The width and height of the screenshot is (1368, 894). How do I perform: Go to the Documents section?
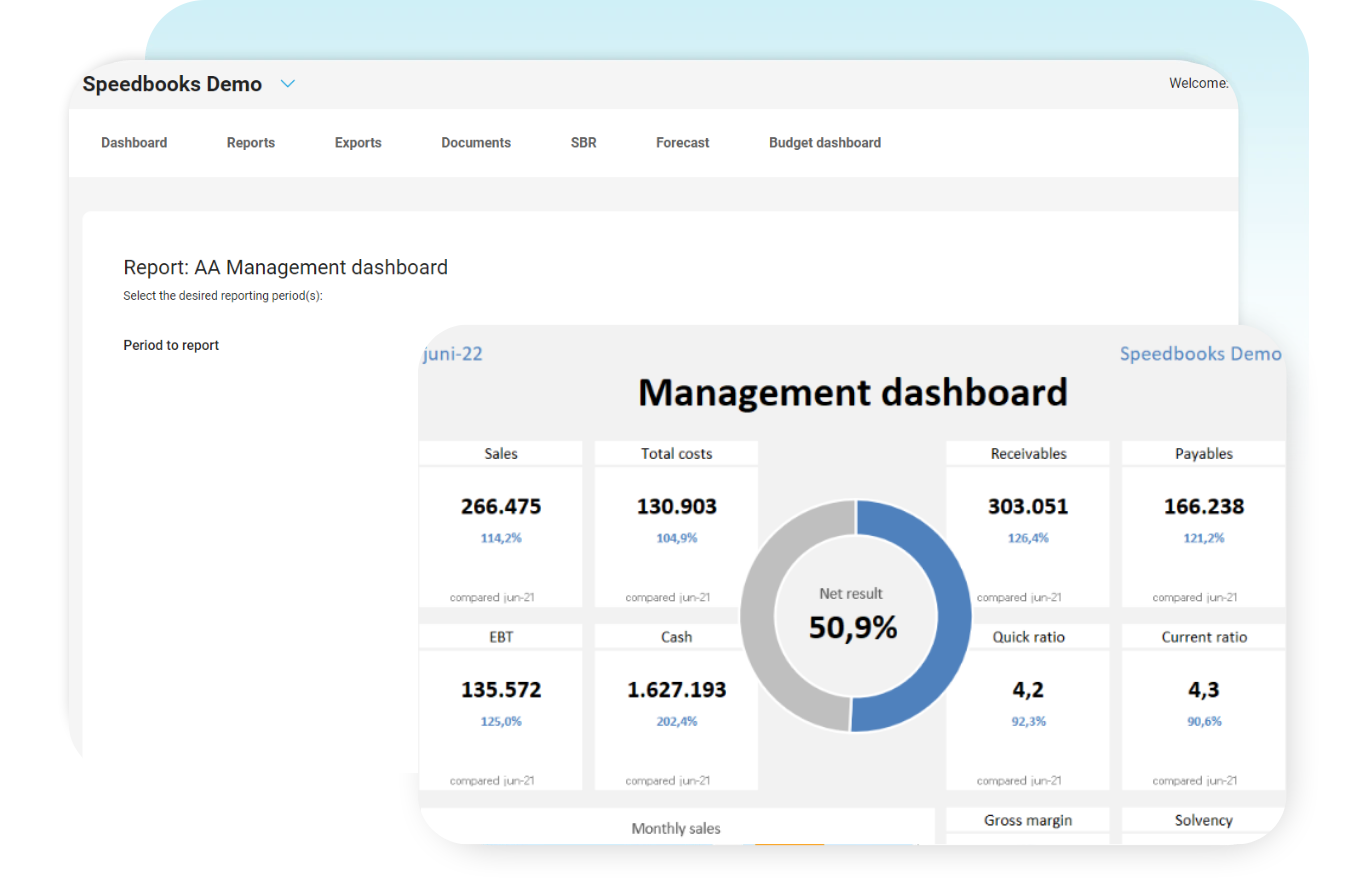[476, 143]
